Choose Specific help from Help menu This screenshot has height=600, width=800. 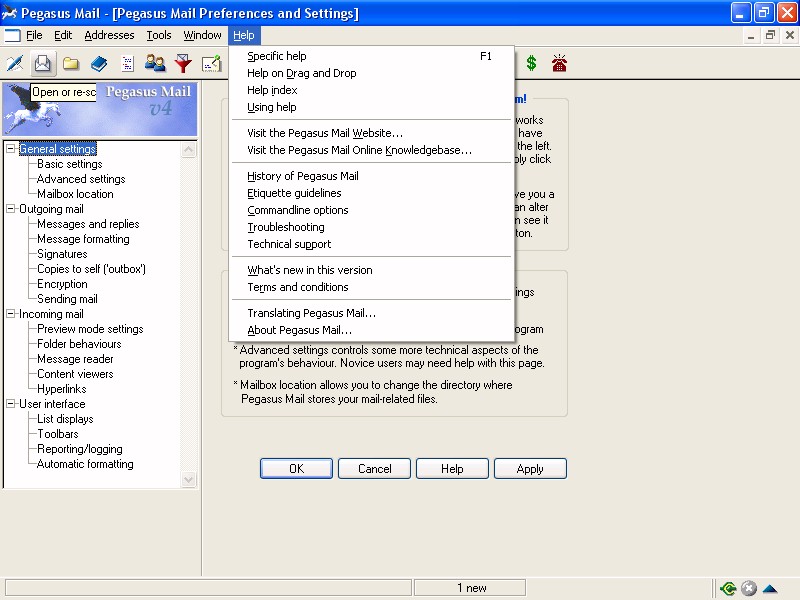371,56
